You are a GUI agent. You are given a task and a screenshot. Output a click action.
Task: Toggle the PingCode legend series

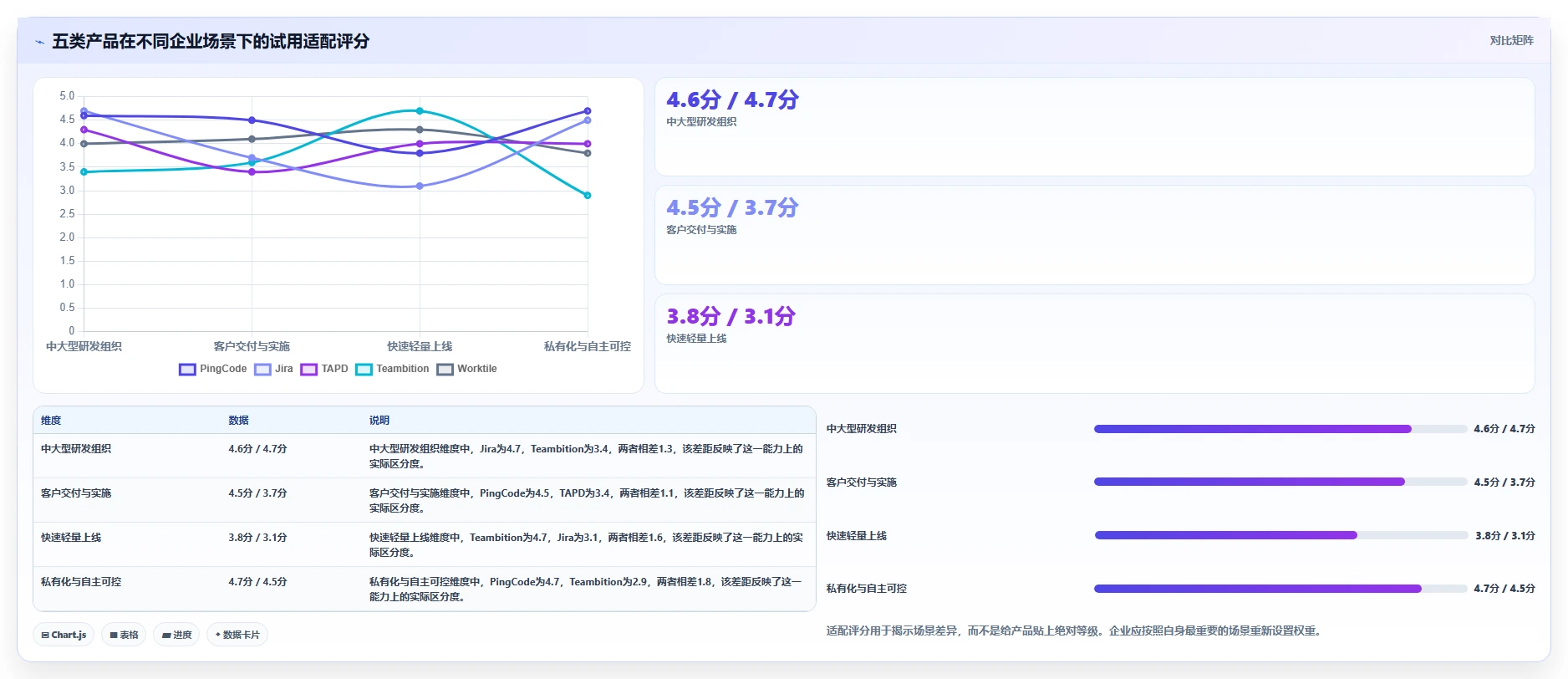click(x=213, y=369)
